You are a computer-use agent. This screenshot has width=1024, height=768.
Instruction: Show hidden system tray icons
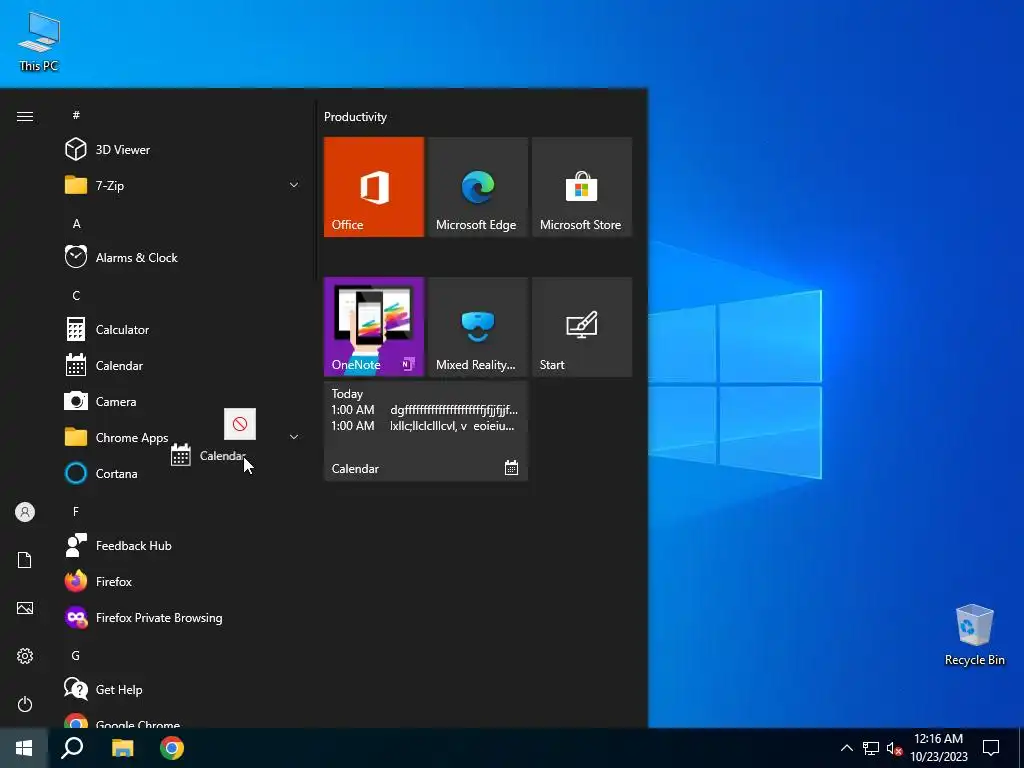[846, 748]
